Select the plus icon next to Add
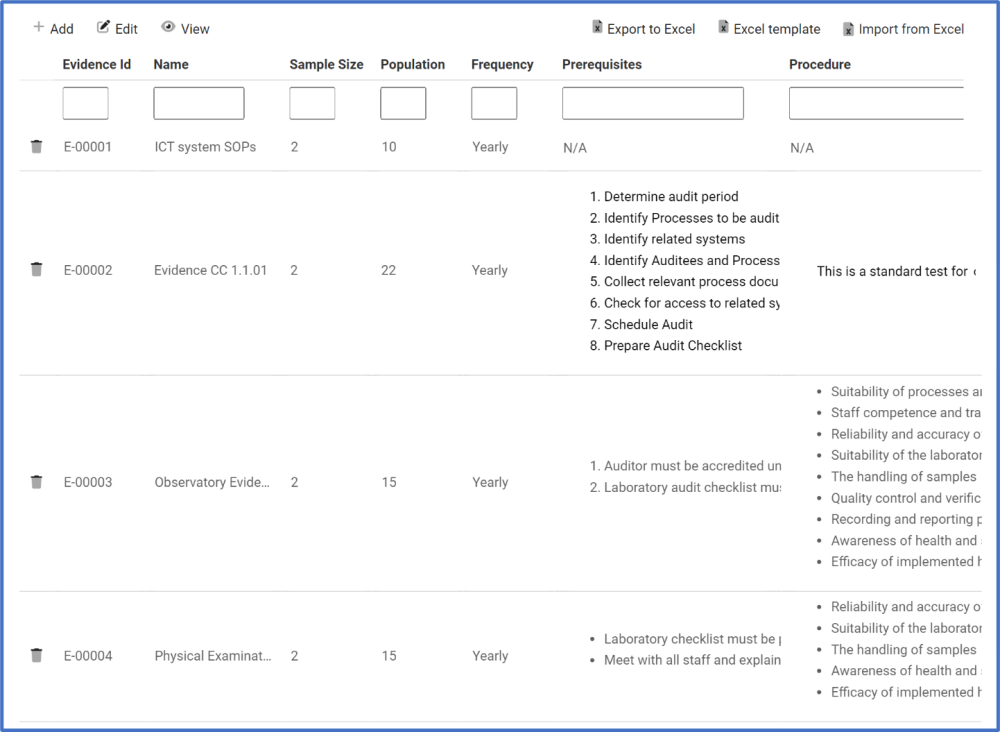 click(33, 28)
